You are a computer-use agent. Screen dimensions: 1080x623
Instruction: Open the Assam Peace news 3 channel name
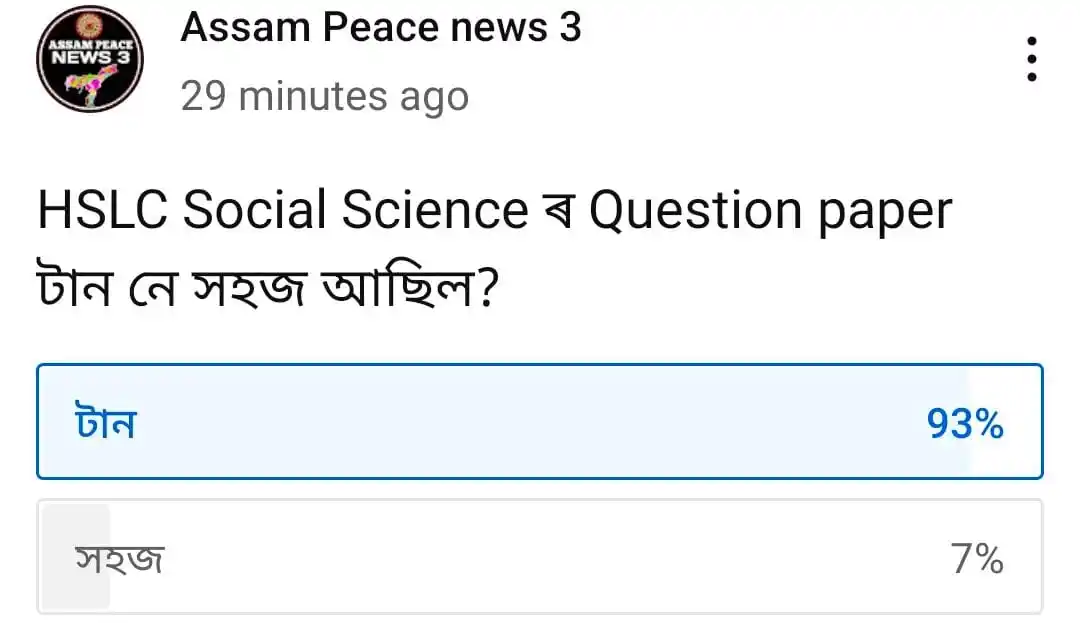click(x=381, y=28)
